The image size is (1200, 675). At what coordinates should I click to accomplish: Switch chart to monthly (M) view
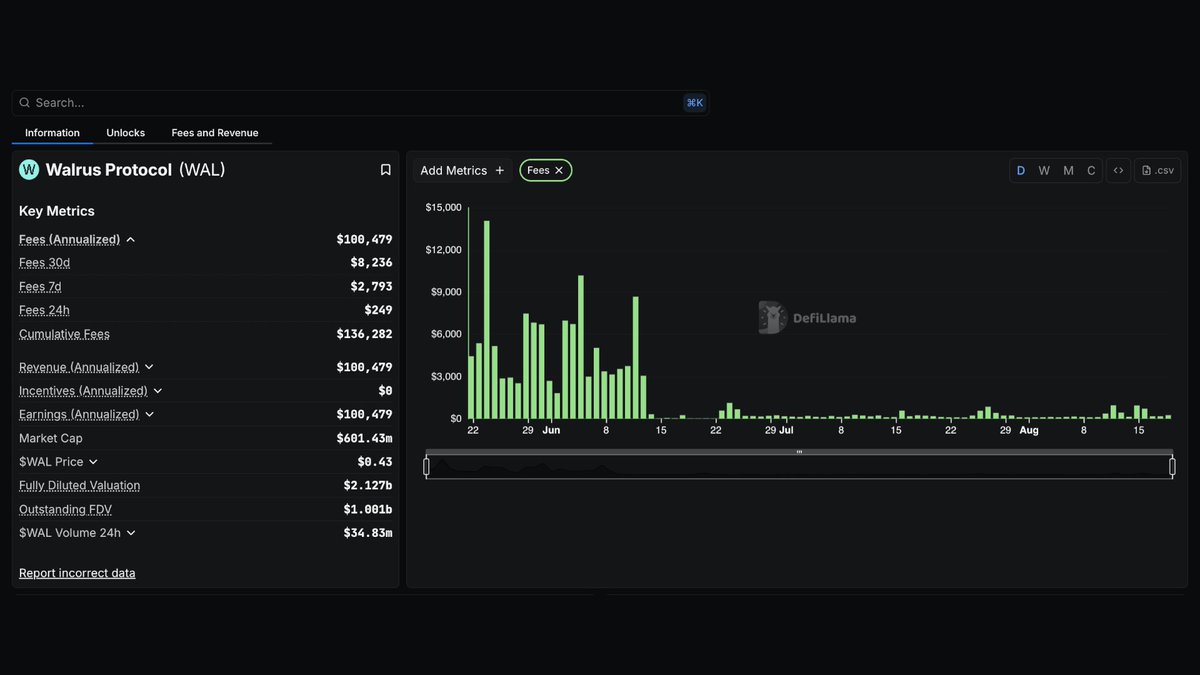click(1068, 171)
